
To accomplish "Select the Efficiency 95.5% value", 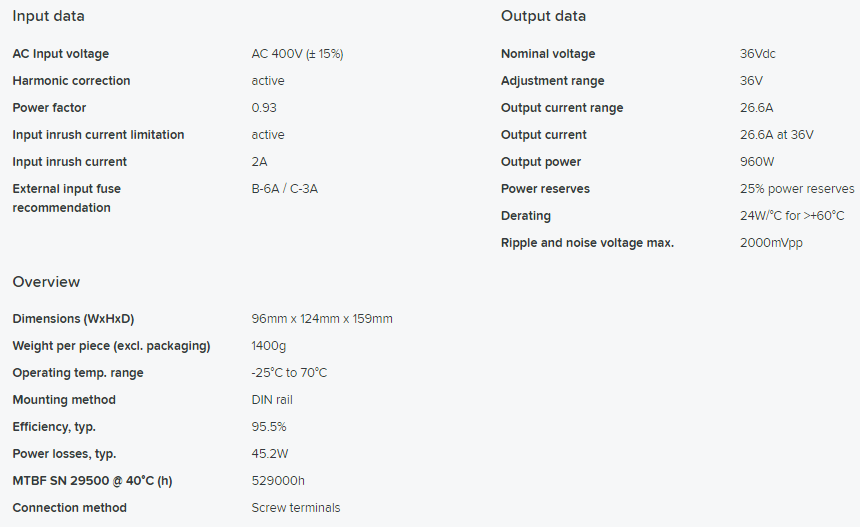I will tap(269, 427).
